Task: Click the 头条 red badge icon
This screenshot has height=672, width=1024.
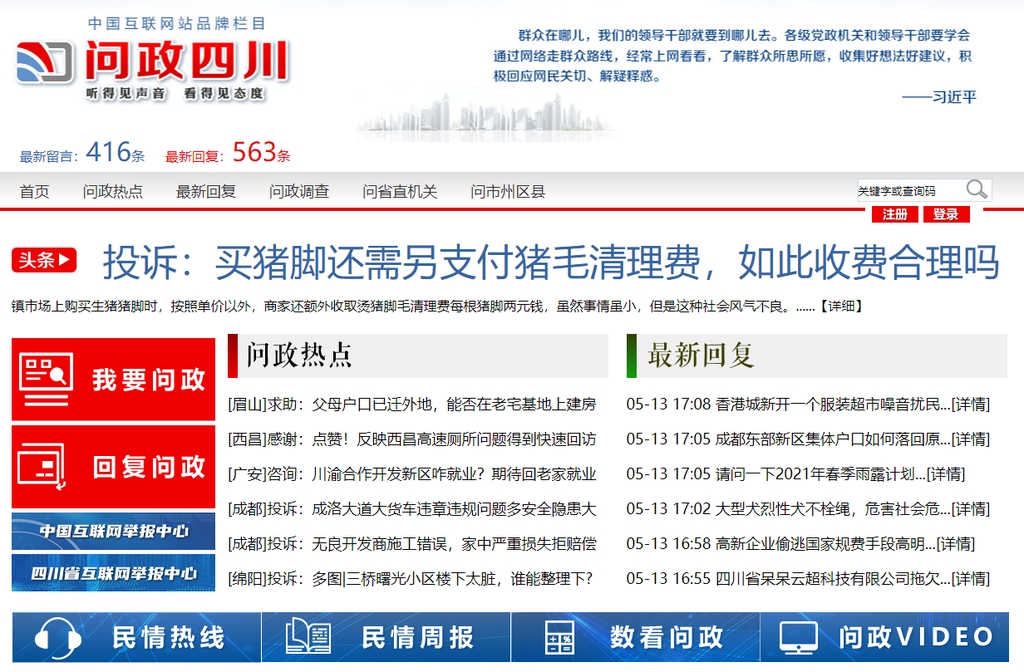Action: [44, 261]
